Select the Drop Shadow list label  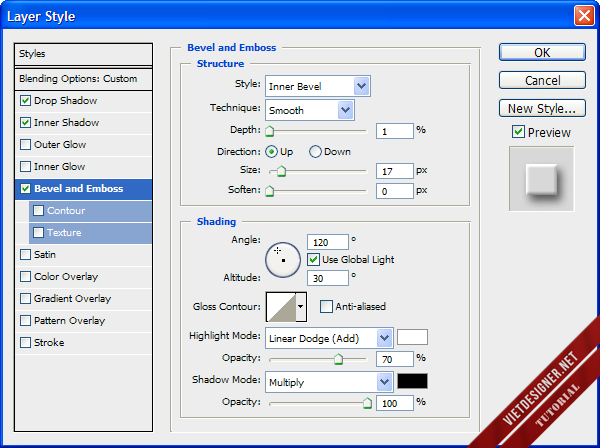pos(65,101)
